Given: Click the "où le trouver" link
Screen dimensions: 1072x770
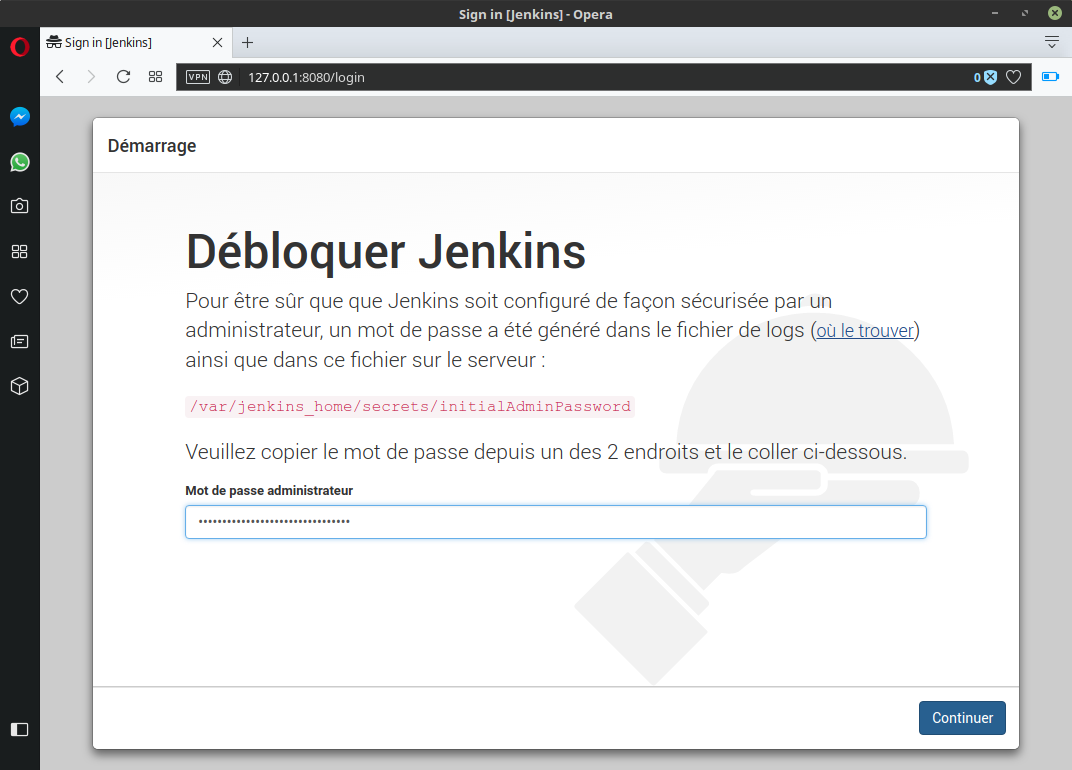Looking at the screenshot, I should (x=865, y=331).
